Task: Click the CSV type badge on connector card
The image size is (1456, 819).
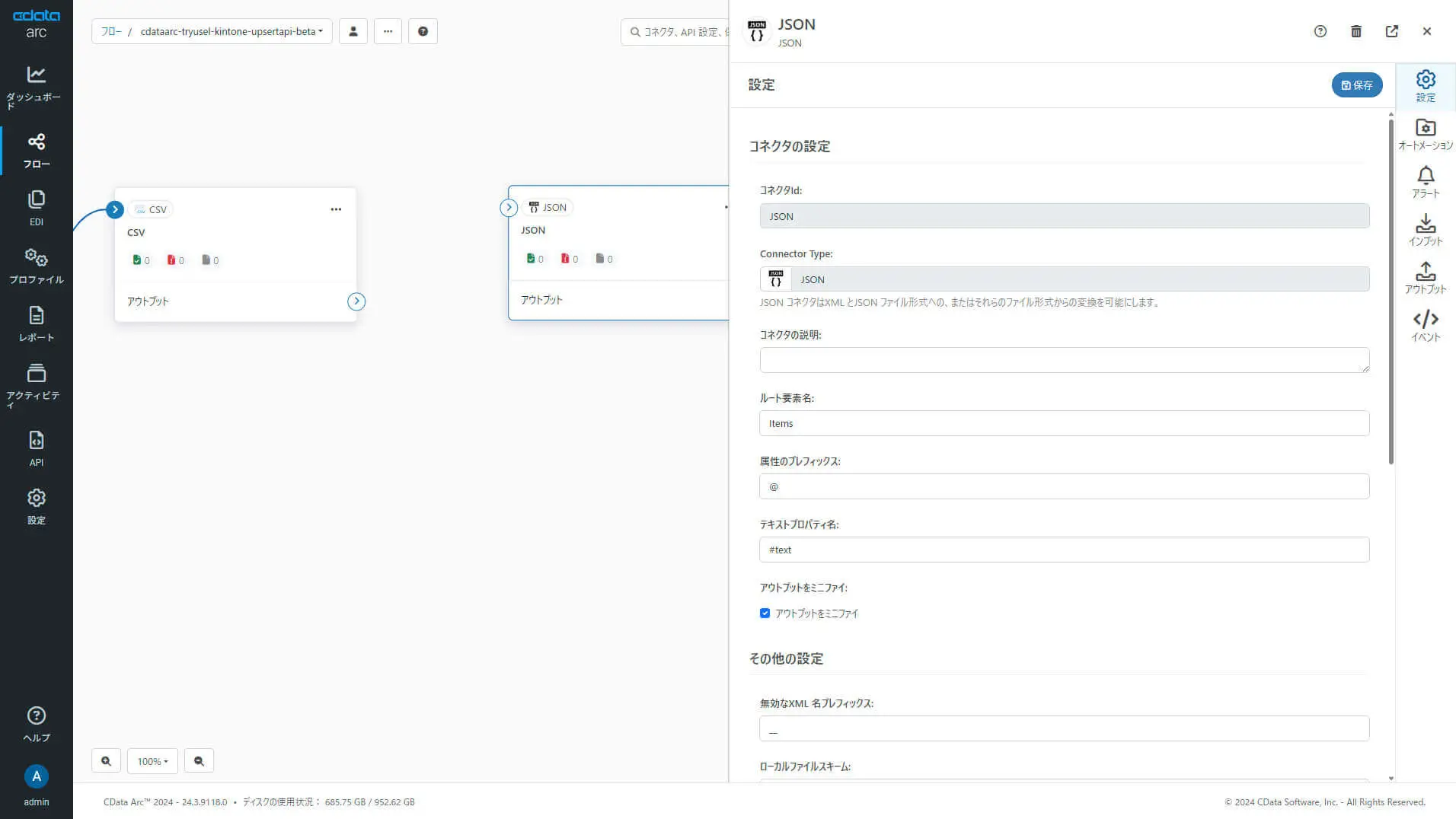Action: pos(151,209)
